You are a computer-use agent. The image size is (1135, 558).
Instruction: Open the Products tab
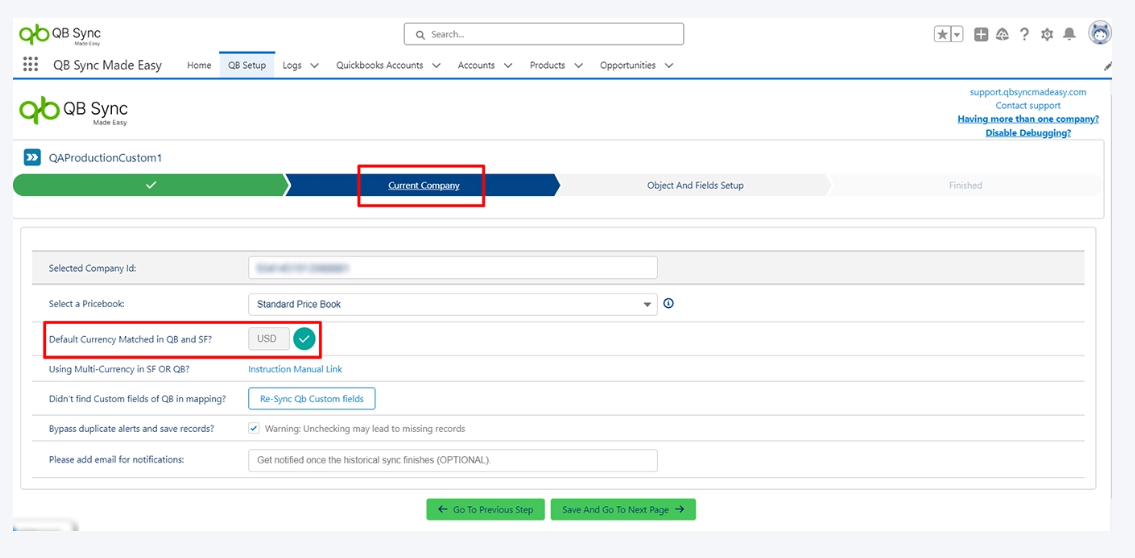547,65
